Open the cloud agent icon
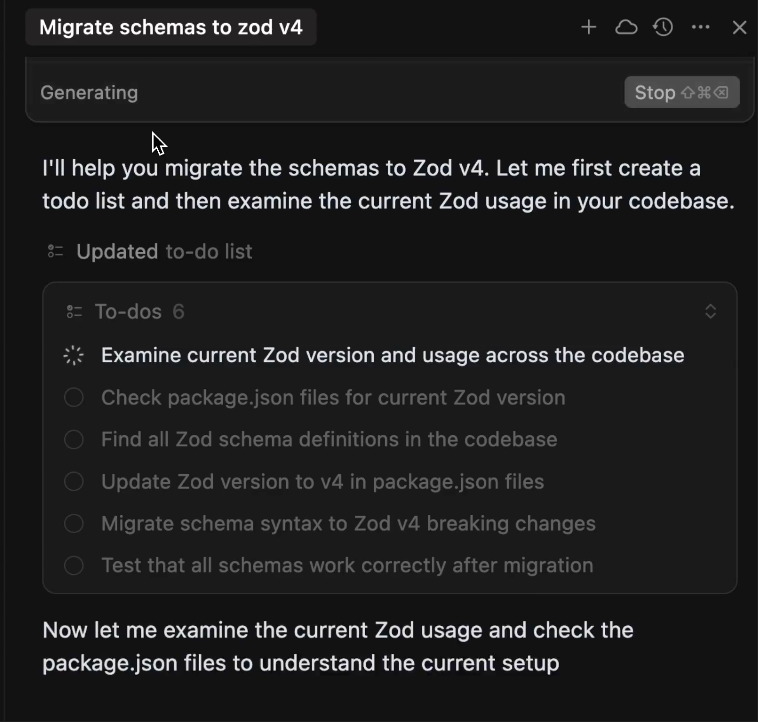This screenshot has height=722, width=758. [626, 27]
